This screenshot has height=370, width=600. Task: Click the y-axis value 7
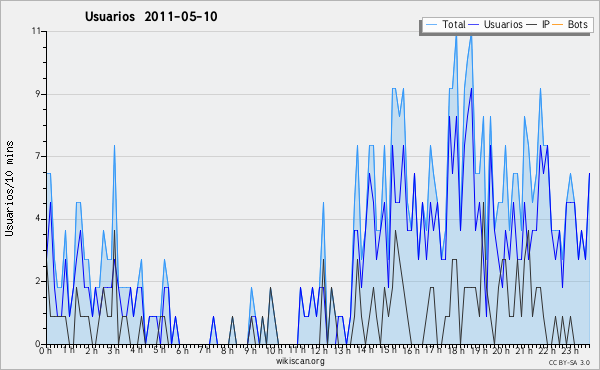38,156
